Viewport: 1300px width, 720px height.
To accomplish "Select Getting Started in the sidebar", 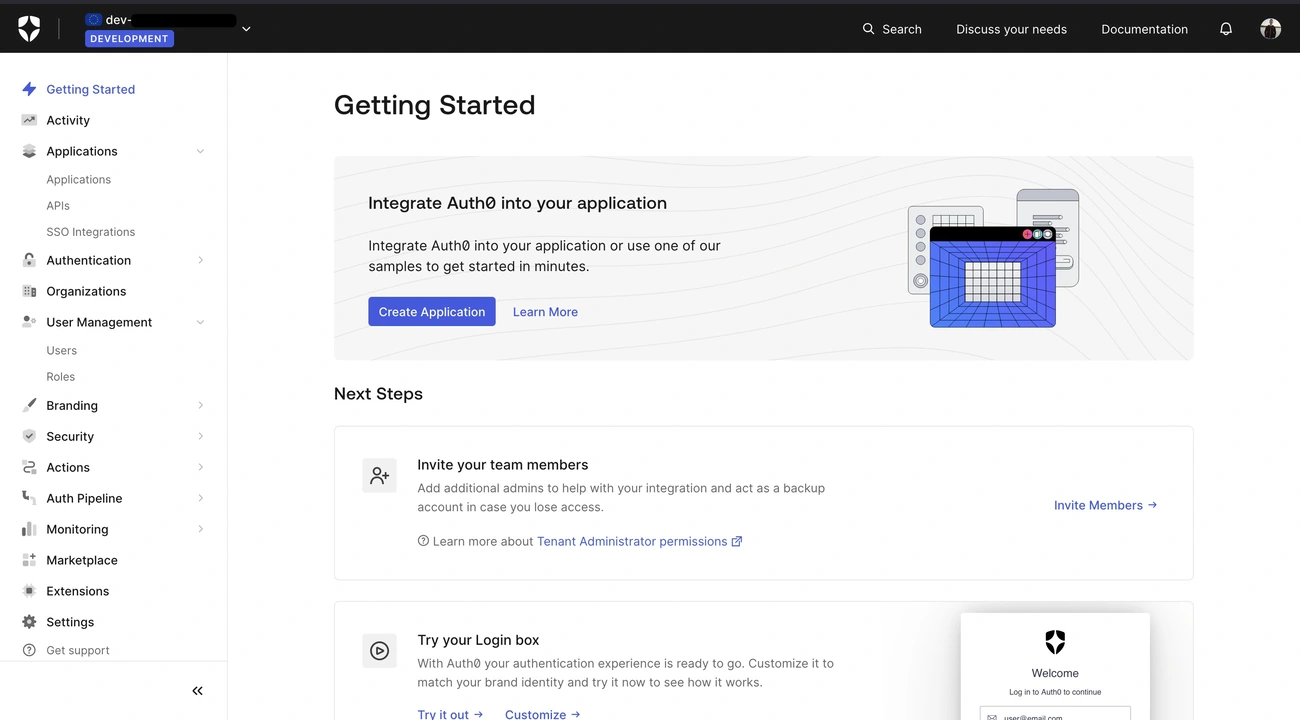I will [90, 89].
